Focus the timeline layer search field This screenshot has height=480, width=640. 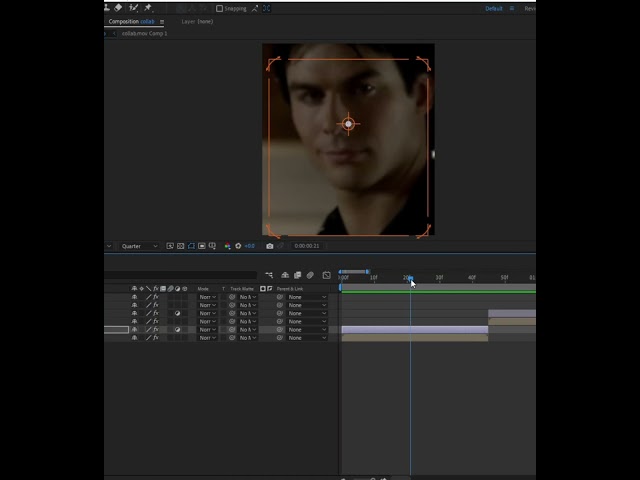(180, 275)
